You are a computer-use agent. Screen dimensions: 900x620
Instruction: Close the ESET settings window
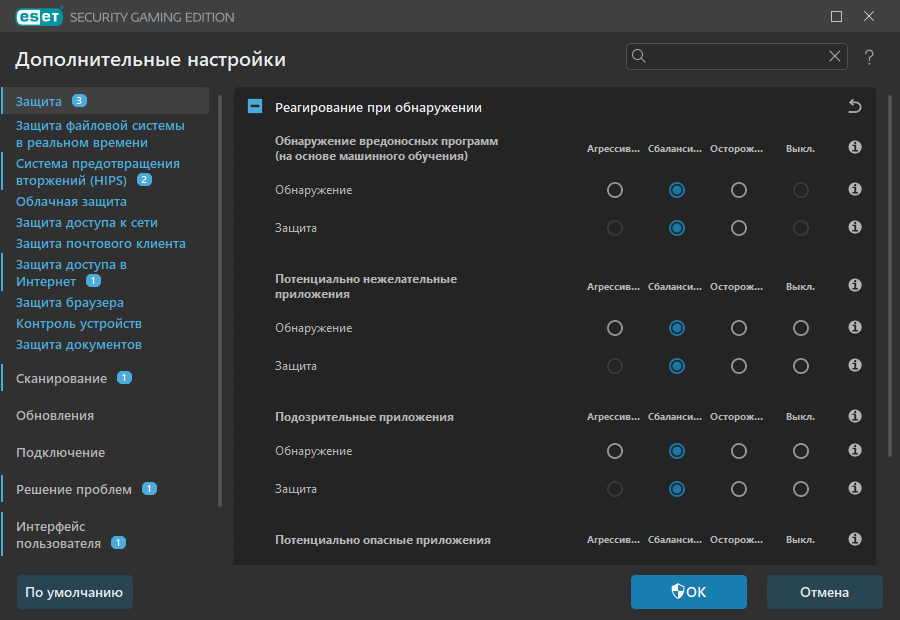click(x=869, y=17)
